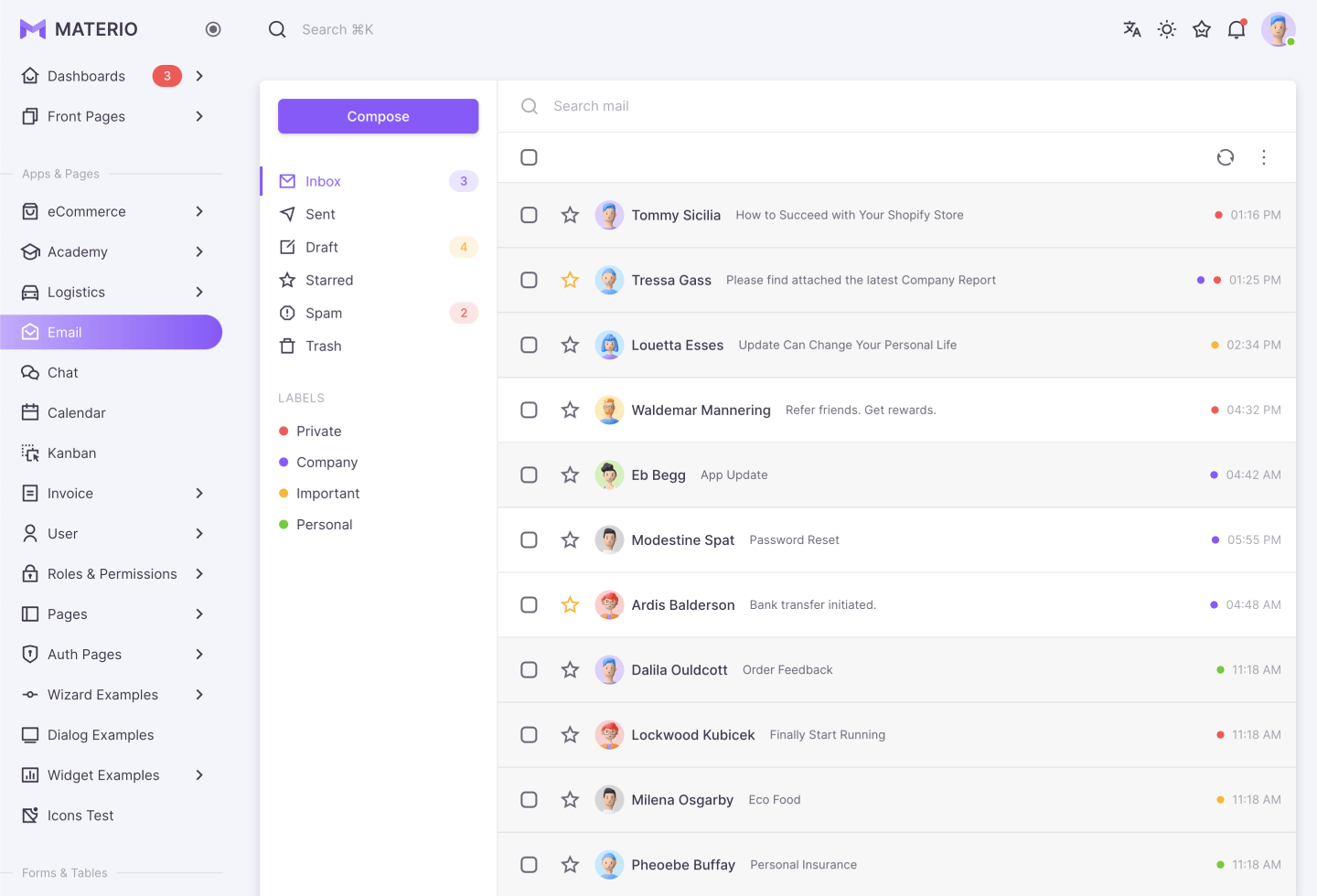Open the Spam folder
The width and height of the screenshot is (1317, 896).
point(378,313)
